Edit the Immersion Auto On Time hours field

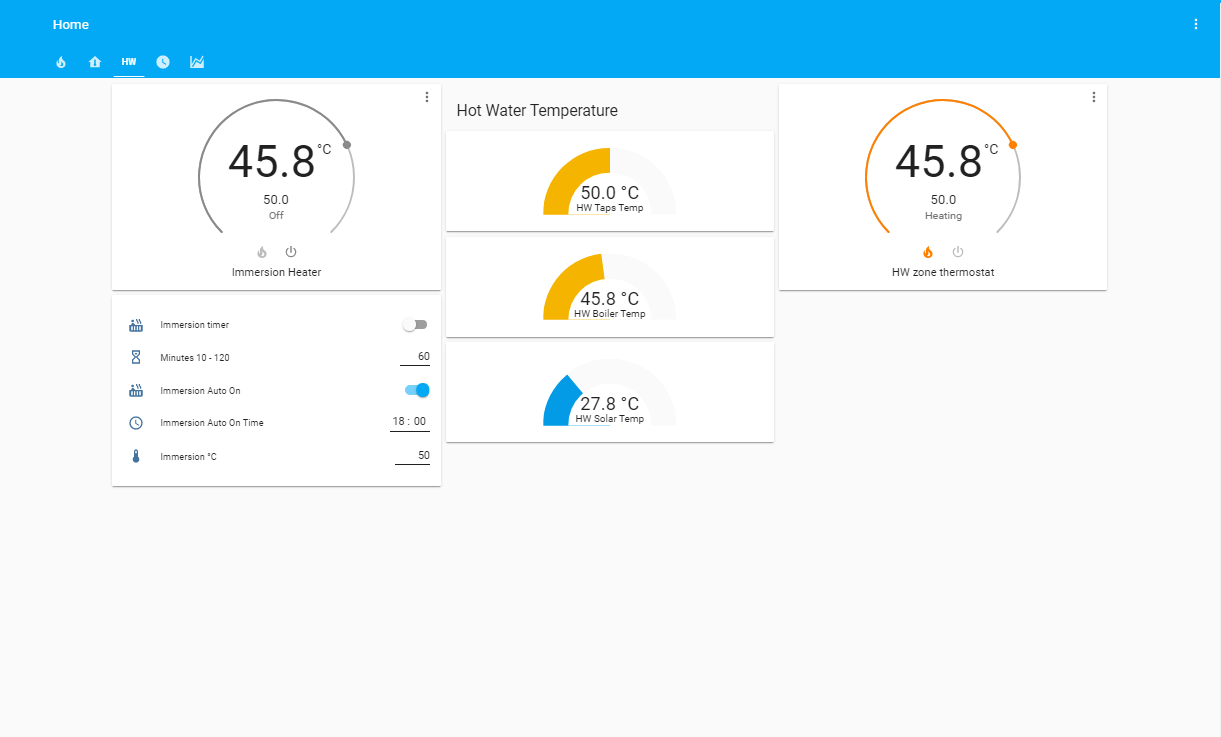point(400,422)
